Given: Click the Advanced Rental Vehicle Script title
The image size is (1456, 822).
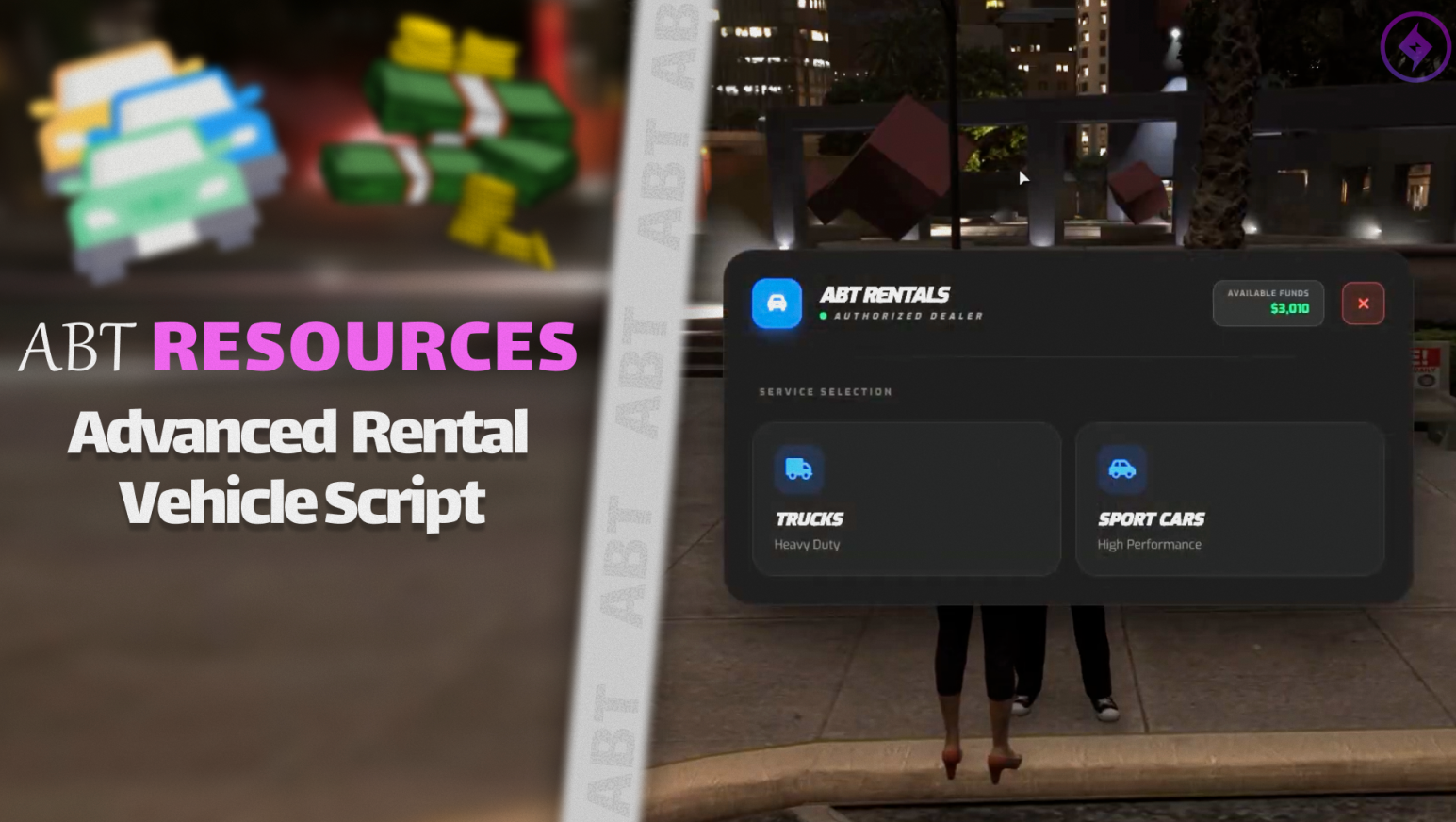Looking at the screenshot, I should (300, 467).
